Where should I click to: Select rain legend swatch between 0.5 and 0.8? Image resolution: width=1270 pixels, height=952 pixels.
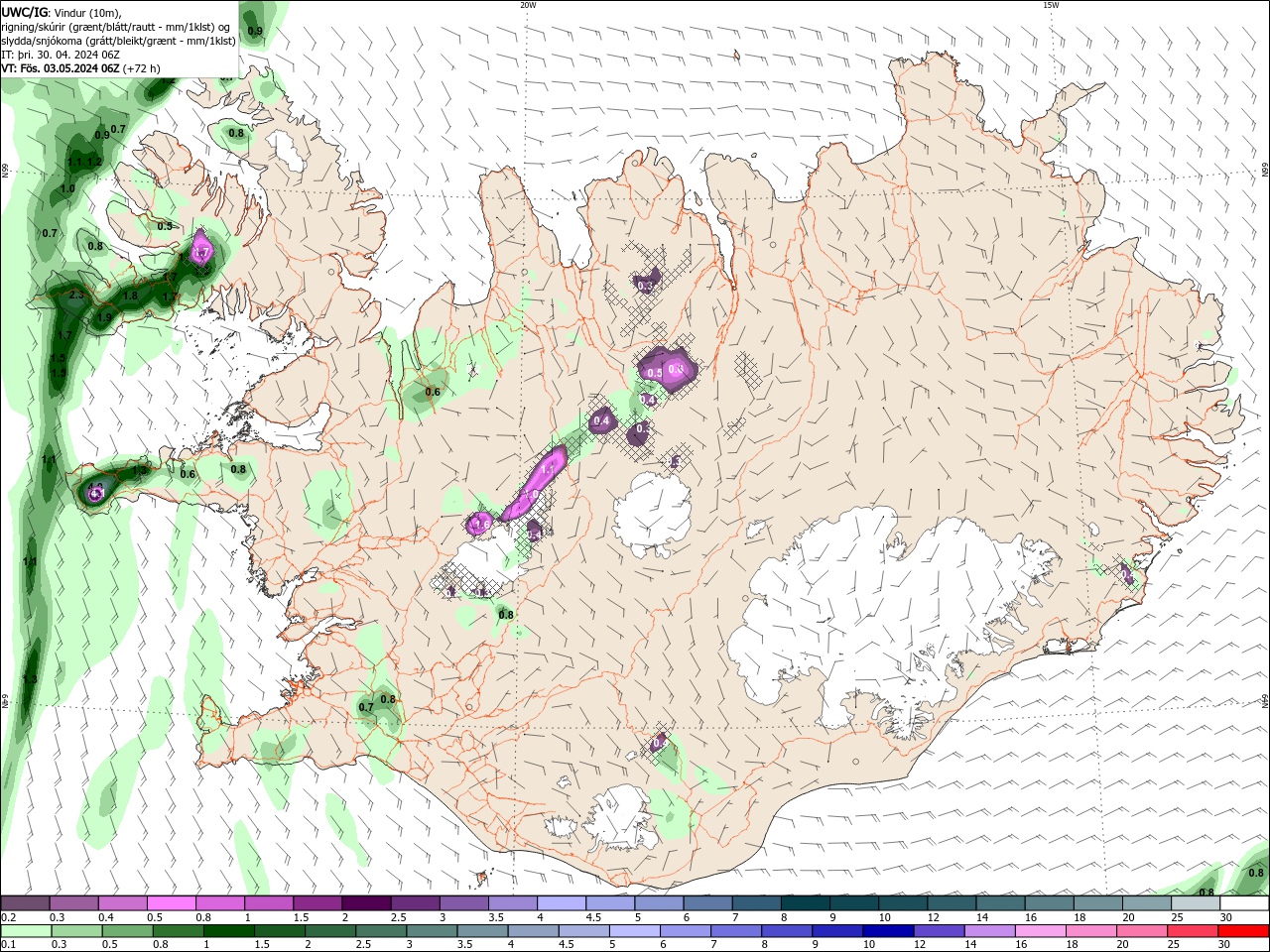click(128, 931)
